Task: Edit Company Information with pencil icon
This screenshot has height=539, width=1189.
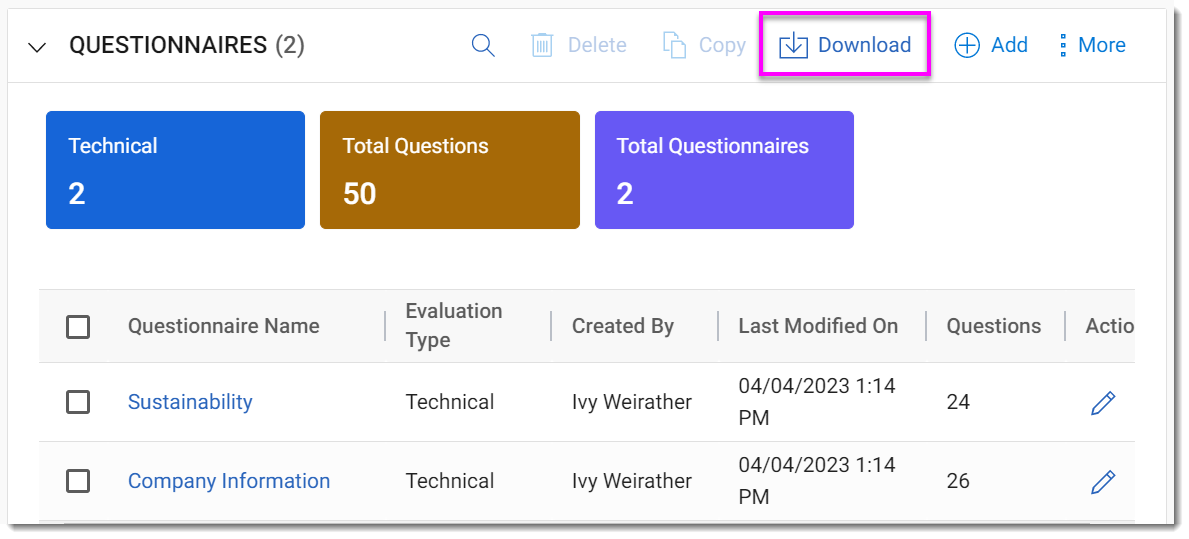Action: (1102, 482)
